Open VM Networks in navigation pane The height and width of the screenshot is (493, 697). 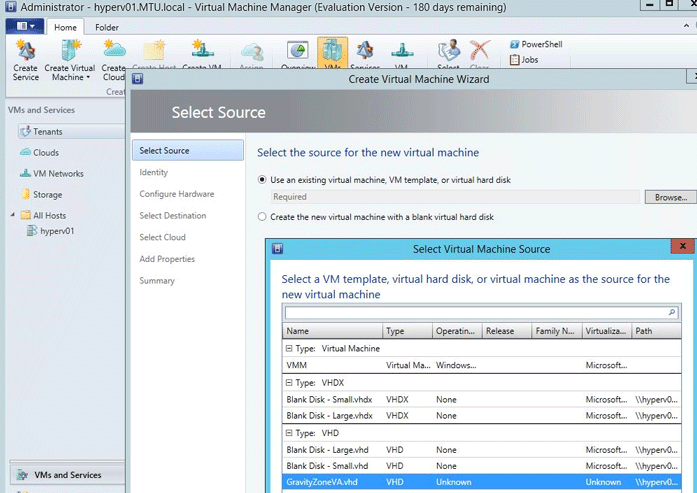point(58,174)
